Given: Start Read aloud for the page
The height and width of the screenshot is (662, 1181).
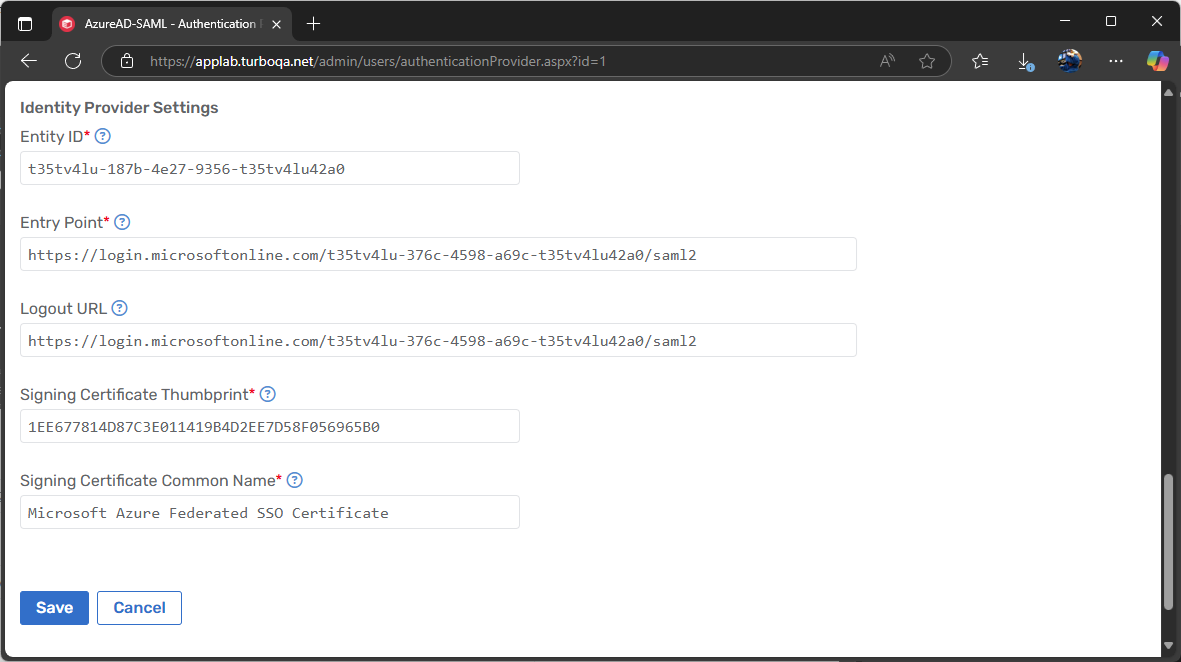Looking at the screenshot, I should click(x=886, y=60).
